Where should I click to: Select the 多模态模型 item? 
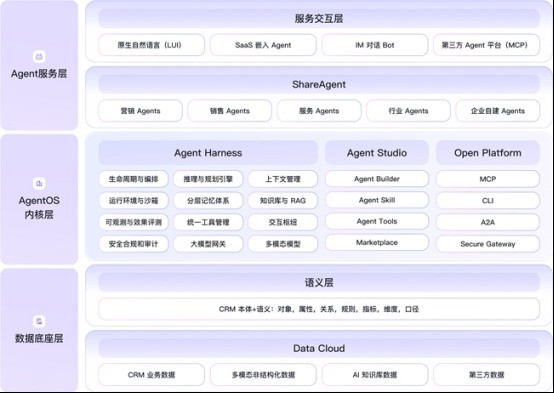point(283,244)
